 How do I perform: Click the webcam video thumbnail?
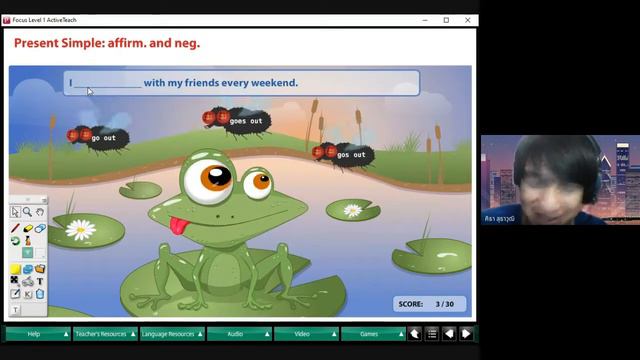(x=560, y=180)
